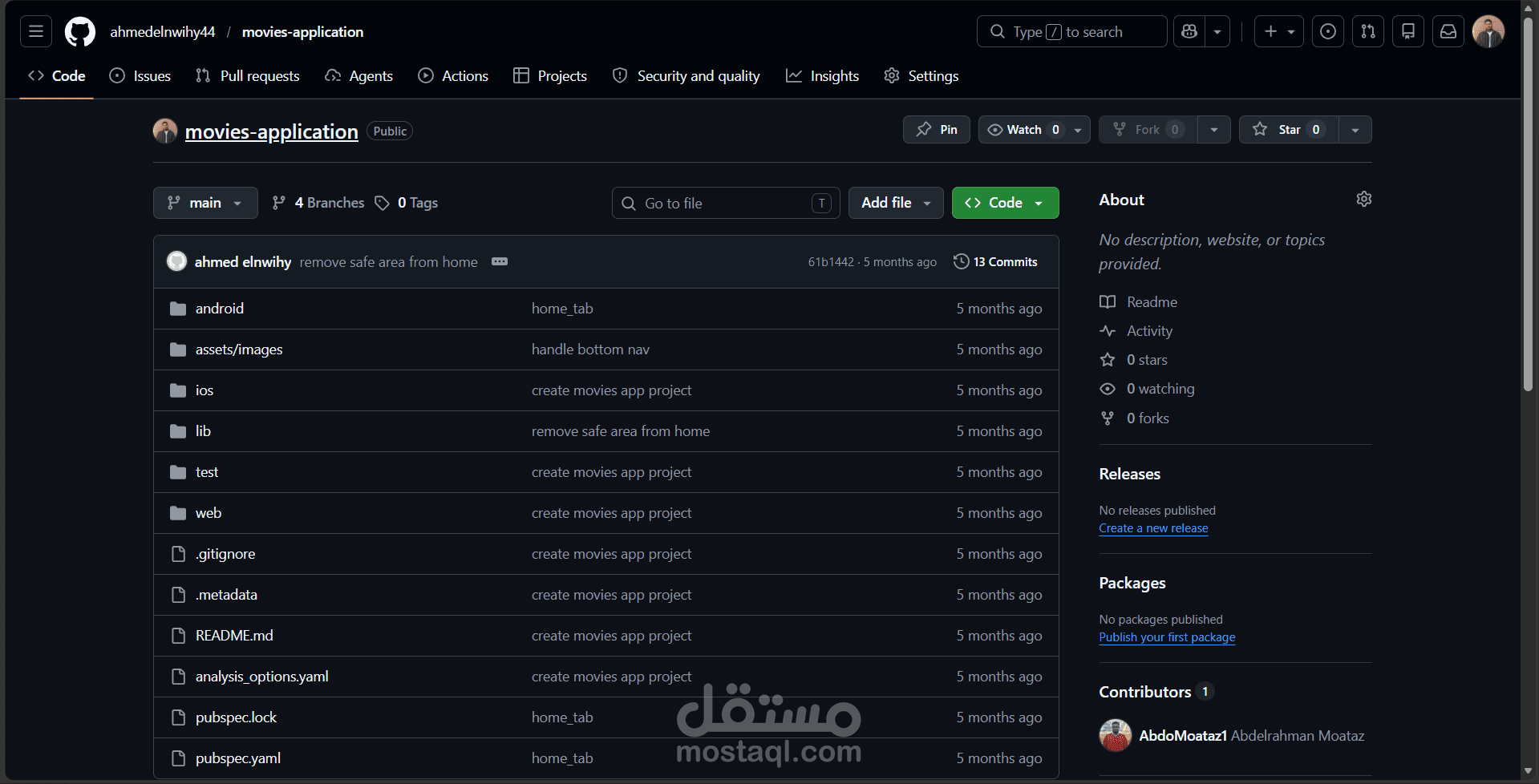The height and width of the screenshot is (784, 1539).
Task: Switch to the Actions tab
Action: [453, 76]
